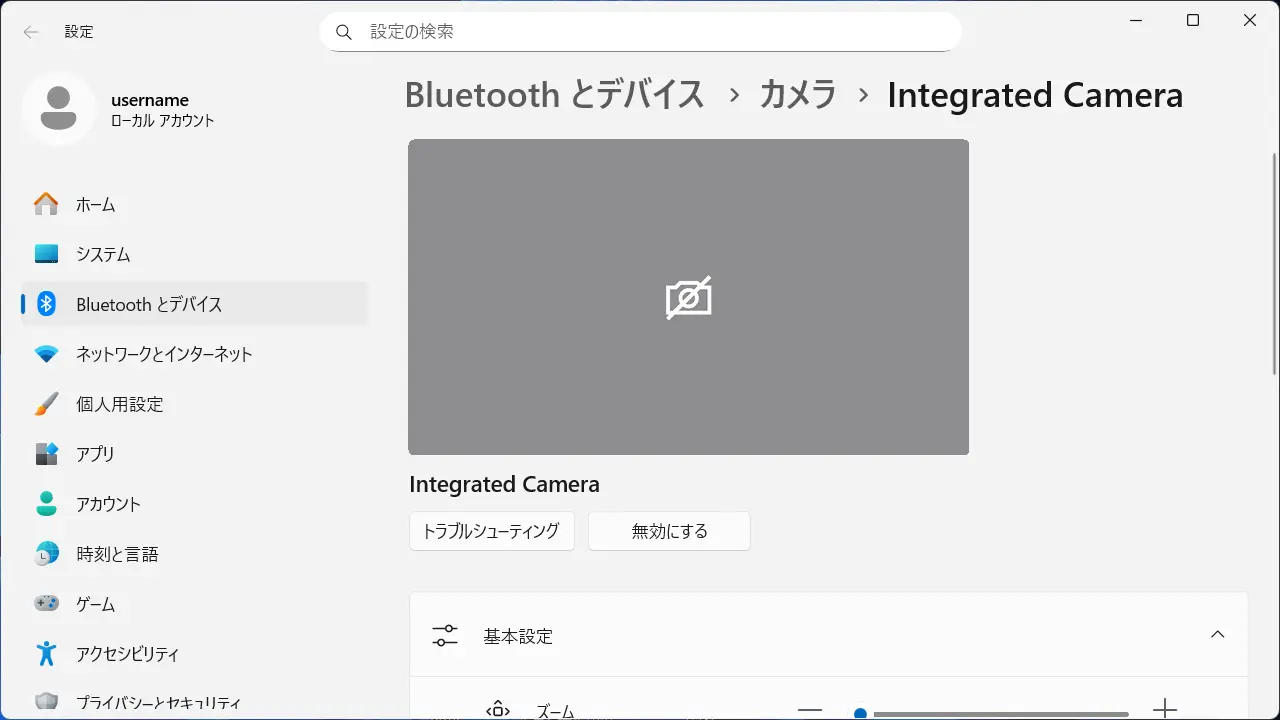
Task: Open the システム settings category
Action: click(x=102, y=254)
